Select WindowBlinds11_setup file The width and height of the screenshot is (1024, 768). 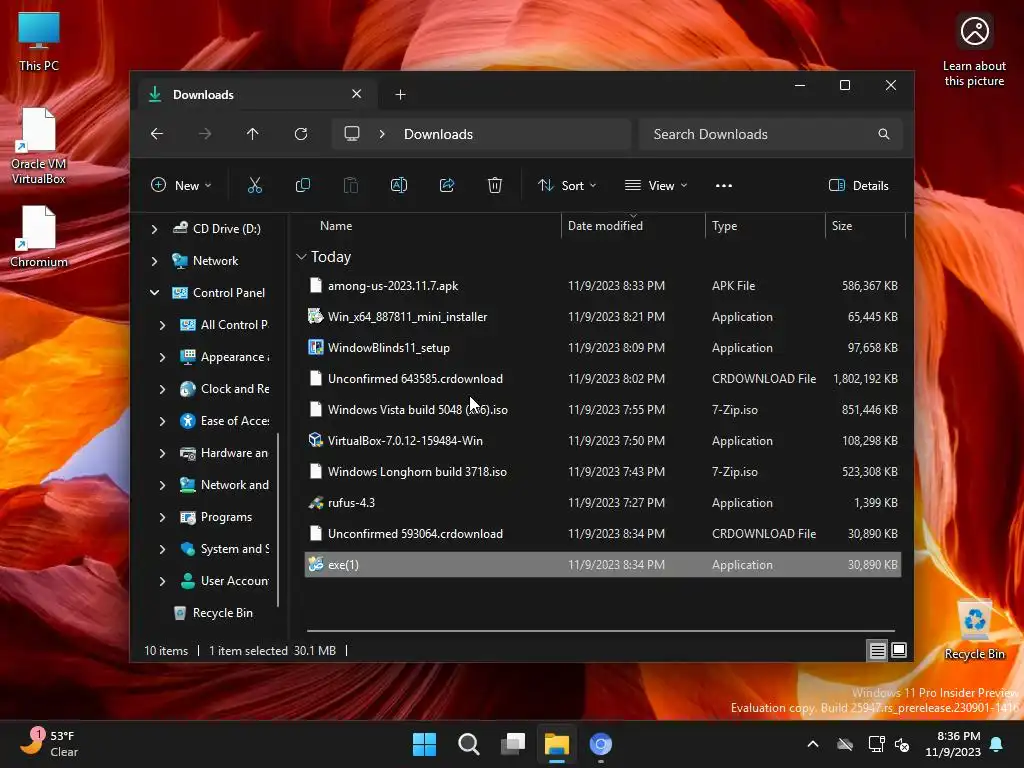[603, 347]
